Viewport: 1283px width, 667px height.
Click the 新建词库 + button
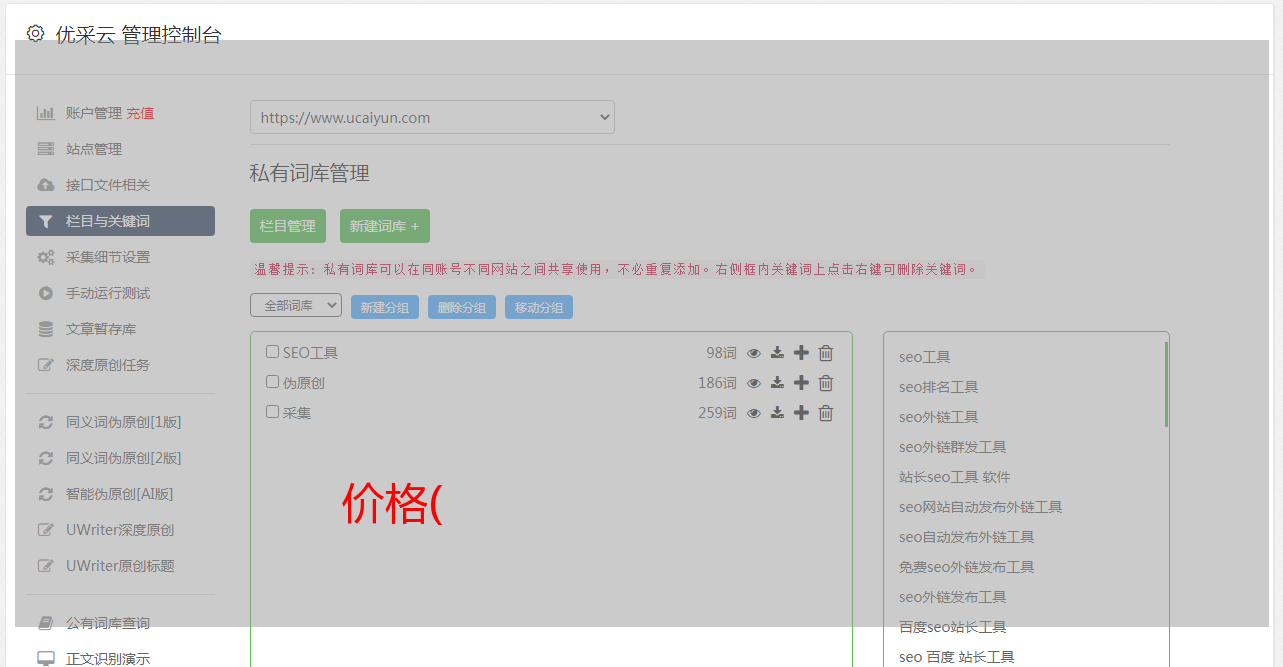pyautogui.click(x=385, y=226)
